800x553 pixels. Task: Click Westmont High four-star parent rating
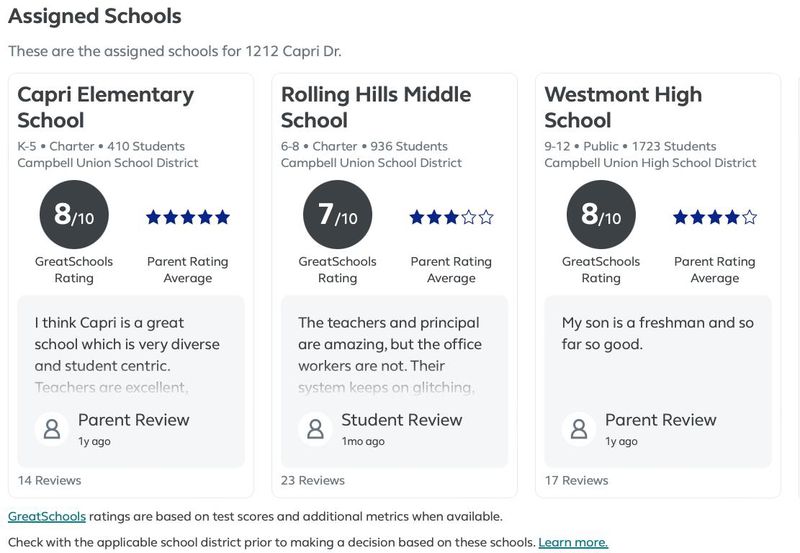click(715, 217)
